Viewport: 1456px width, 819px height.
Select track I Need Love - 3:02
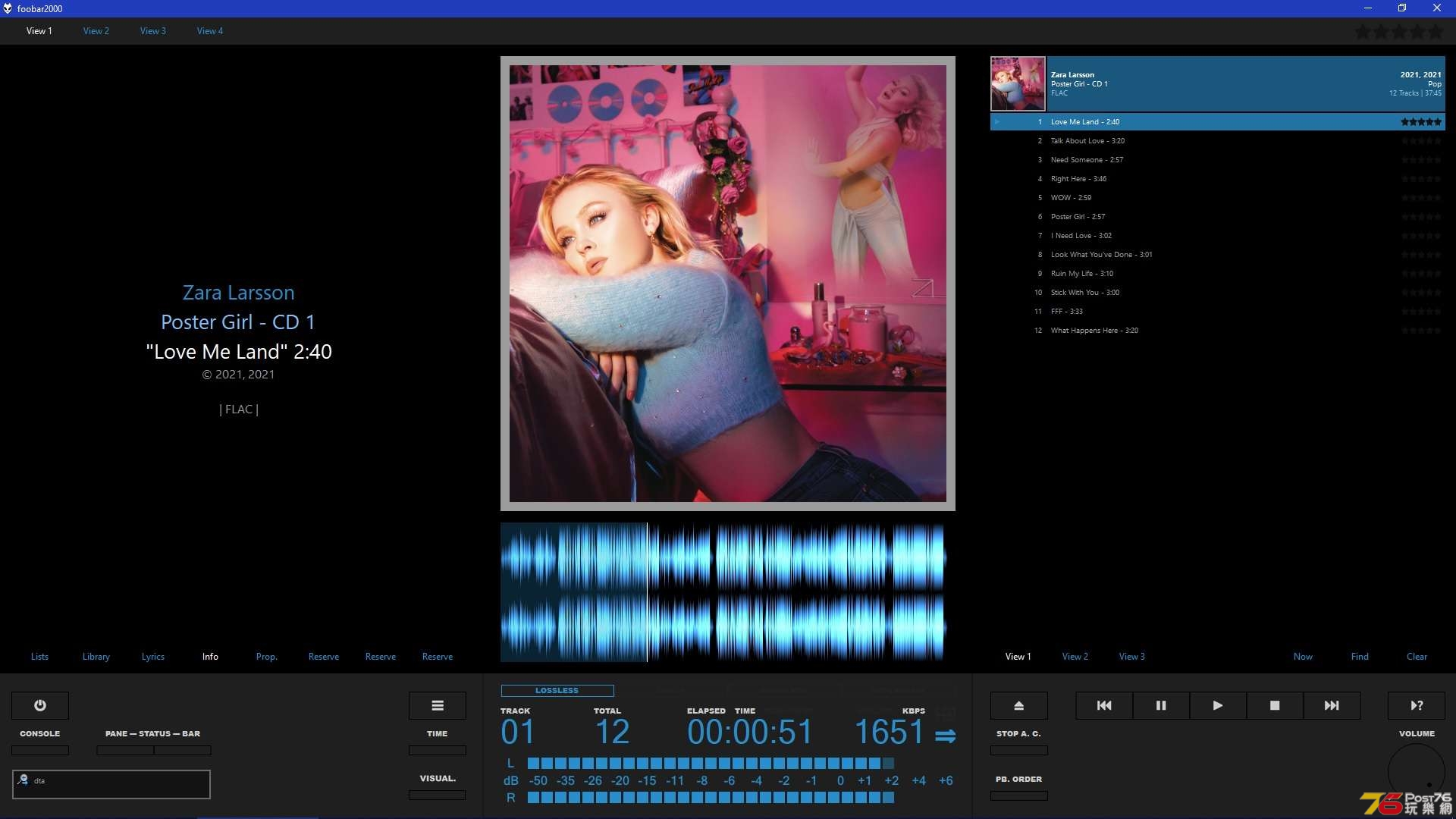point(1218,236)
